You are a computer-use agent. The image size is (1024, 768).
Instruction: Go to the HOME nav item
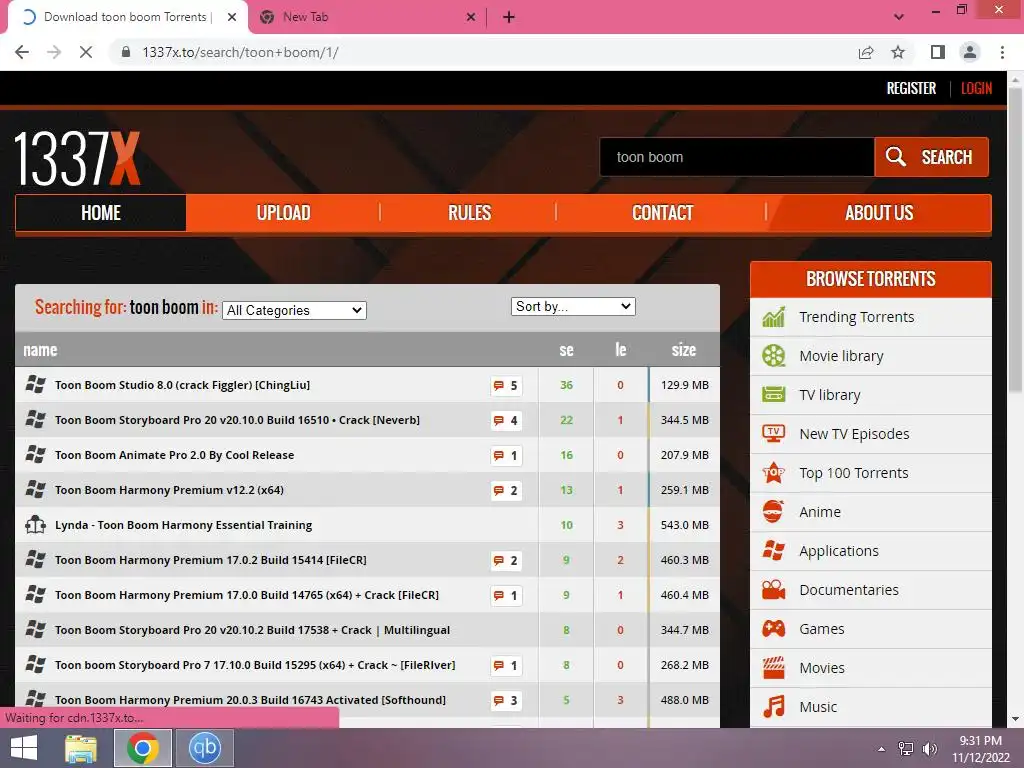pyautogui.click(x=101, y=213)
